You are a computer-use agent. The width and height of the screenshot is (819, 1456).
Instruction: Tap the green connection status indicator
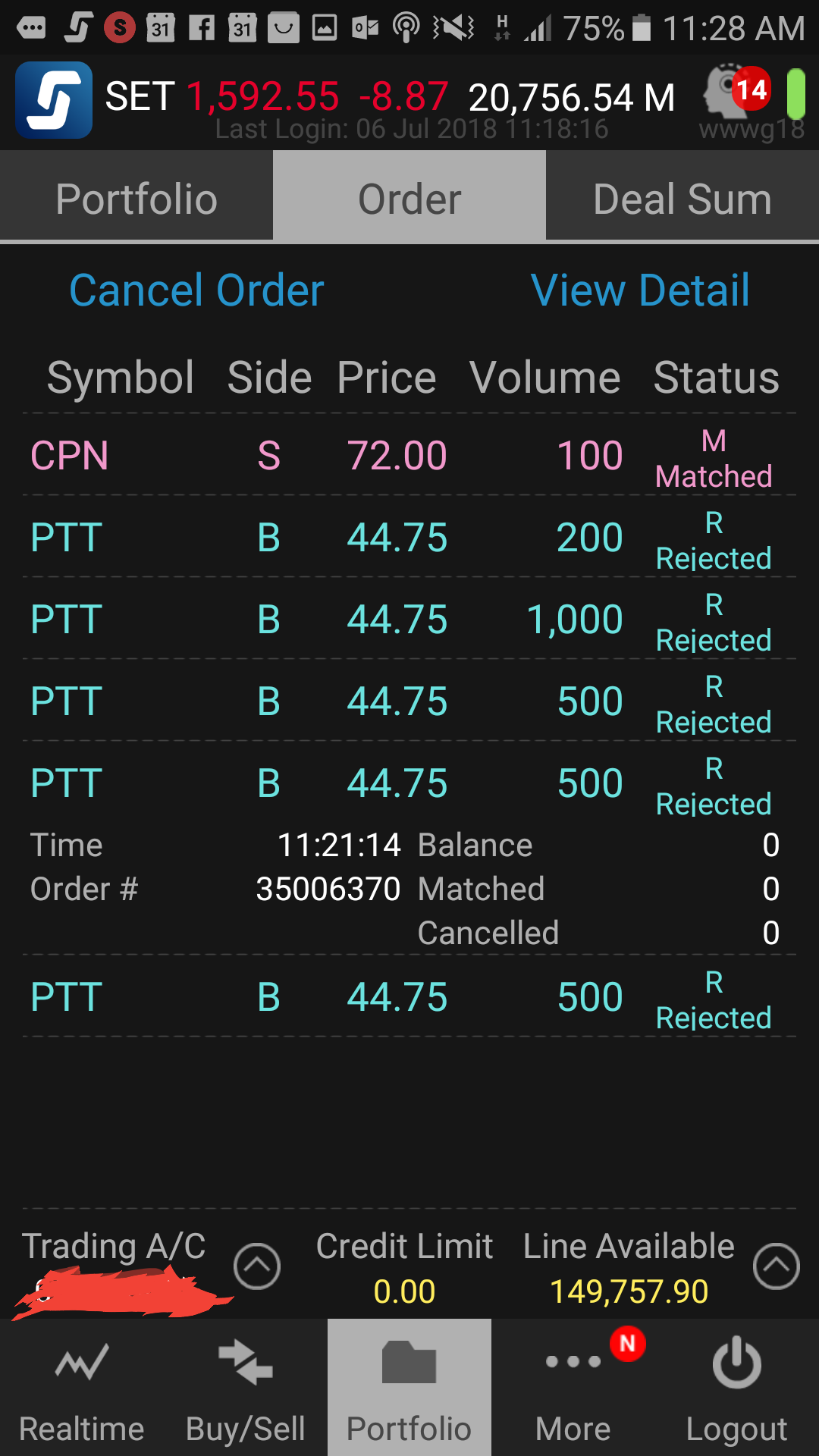[x=795, y=94]
